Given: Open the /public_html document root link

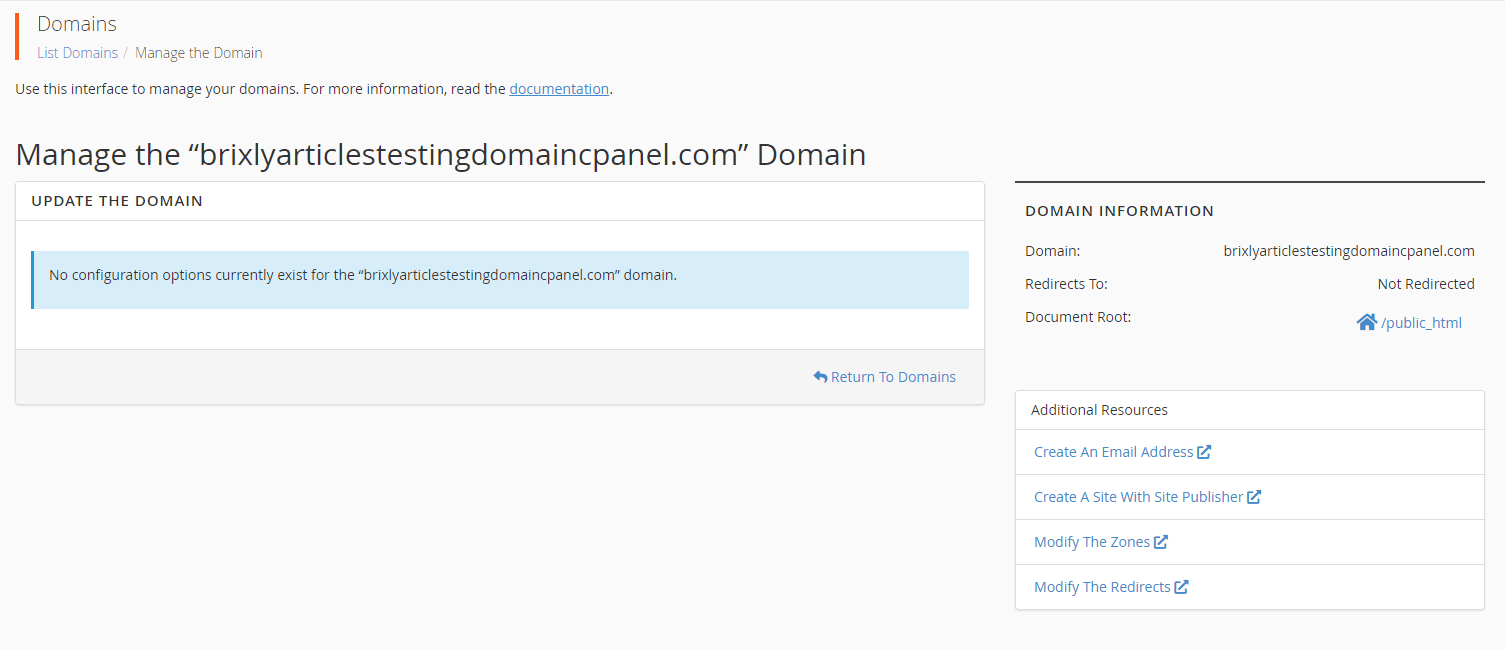Looking at the screenshot, I should [1421, 322].
